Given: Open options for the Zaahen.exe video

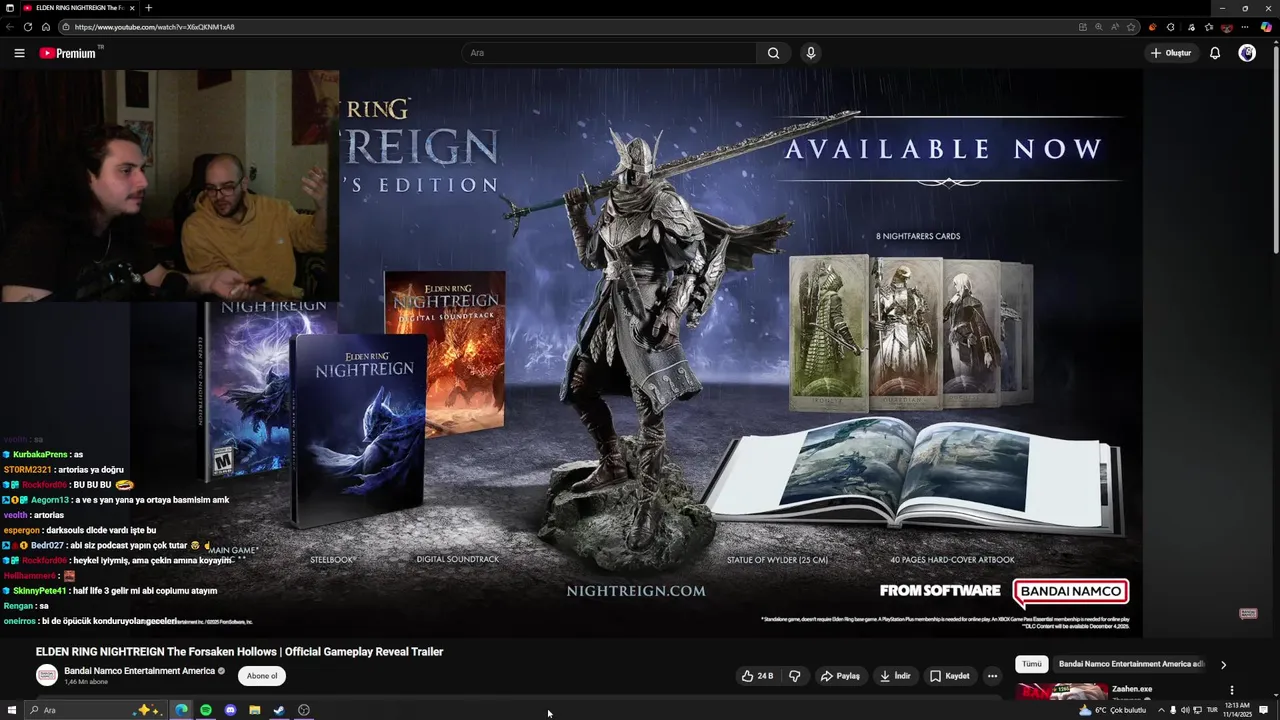Looking at the screenshot, I should point(1231,690).
